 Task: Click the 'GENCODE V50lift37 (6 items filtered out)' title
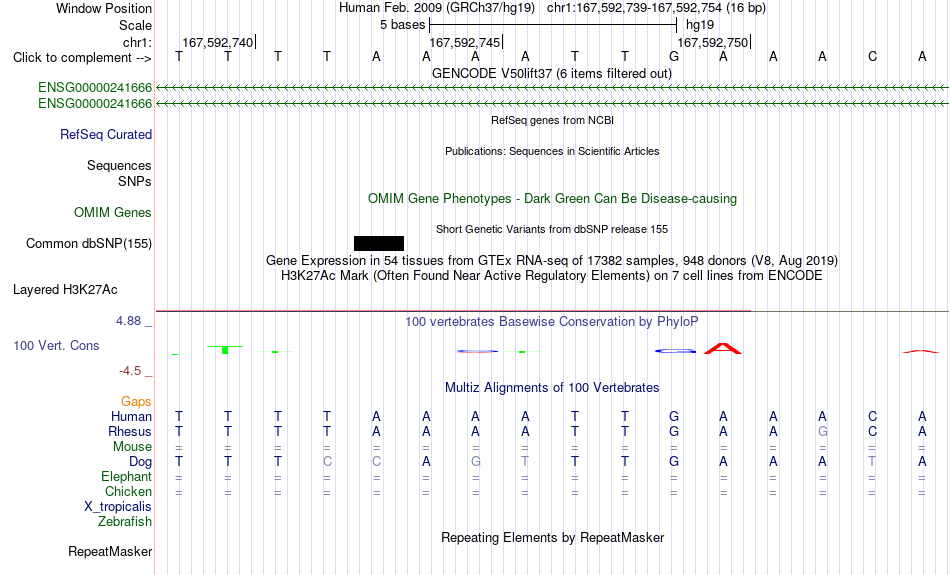[552, 73]
